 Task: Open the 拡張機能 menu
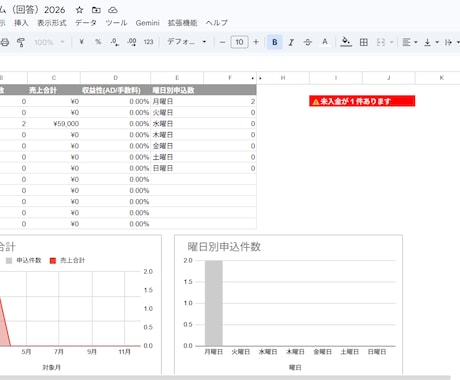click(x=182, y=23)
